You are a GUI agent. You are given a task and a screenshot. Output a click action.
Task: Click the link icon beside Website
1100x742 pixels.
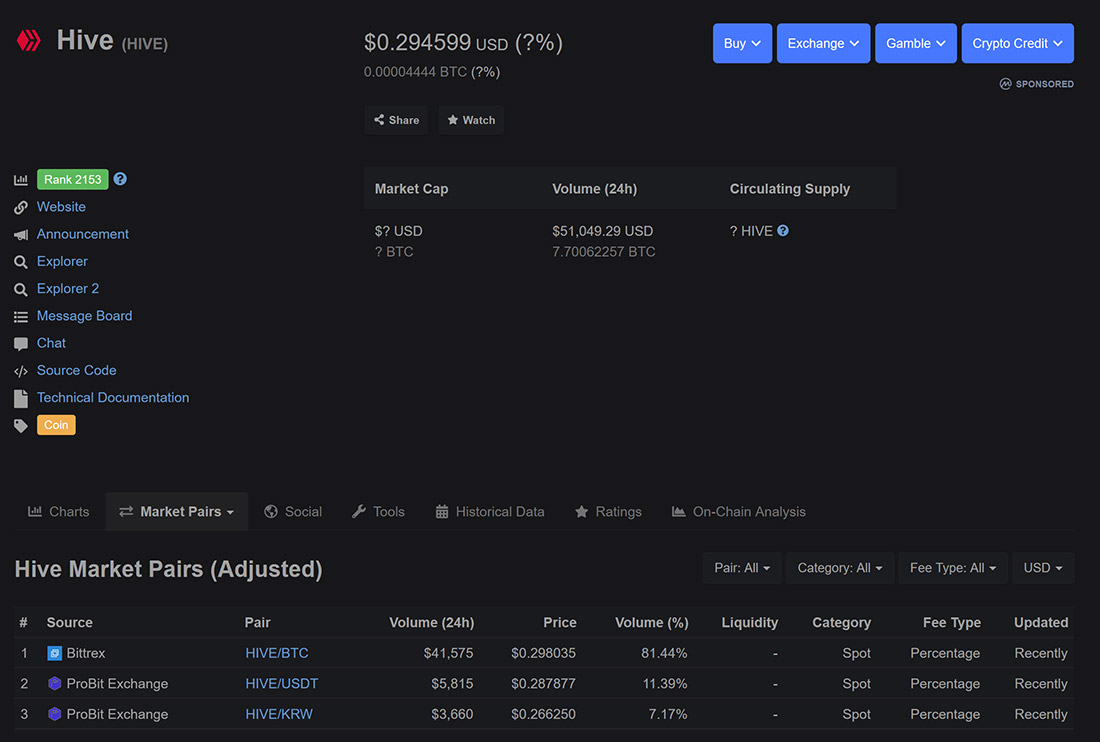click(21, 207)
